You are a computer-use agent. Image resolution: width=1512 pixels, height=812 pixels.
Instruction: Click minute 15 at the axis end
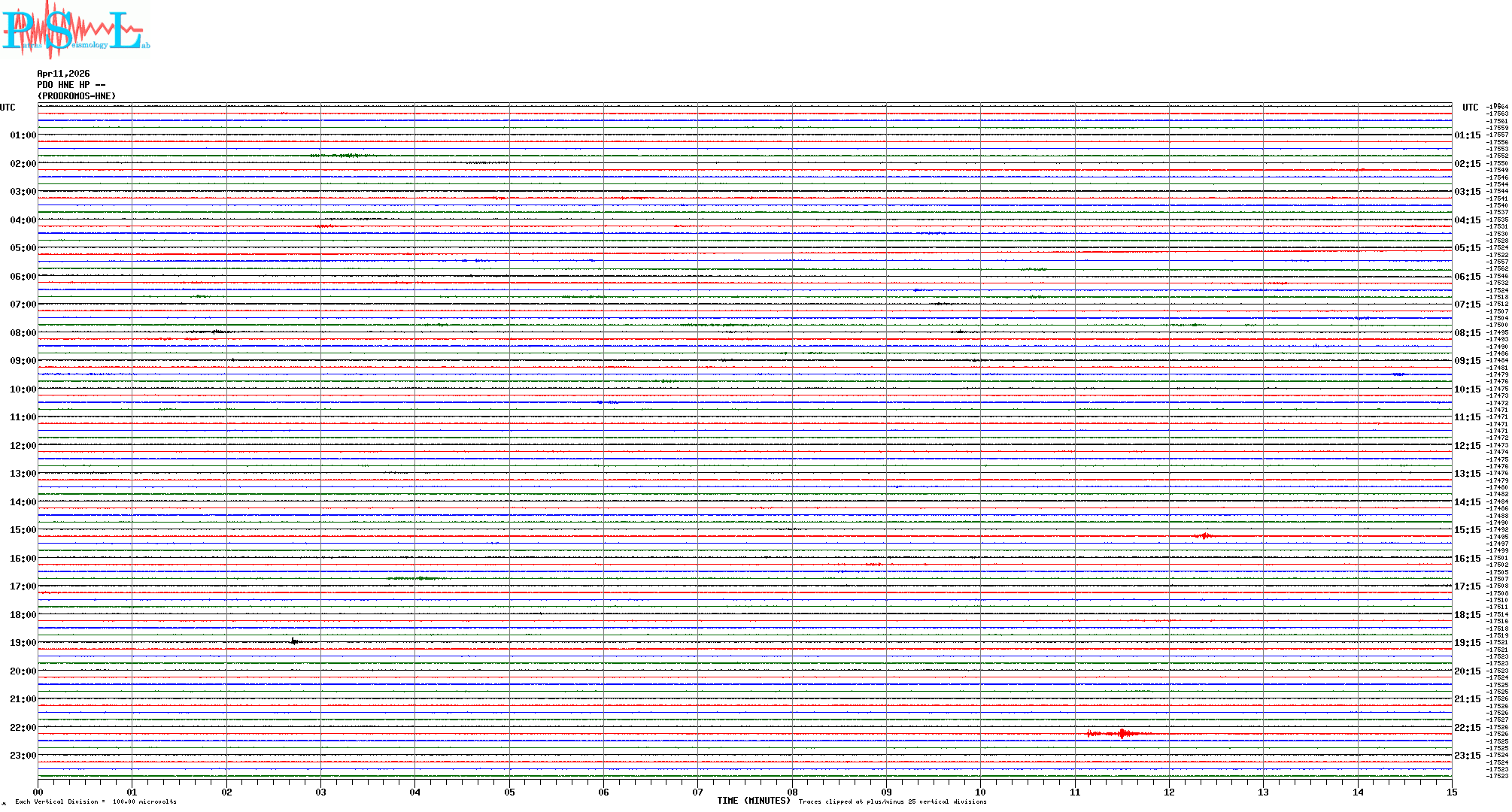tap(1451, 792)
